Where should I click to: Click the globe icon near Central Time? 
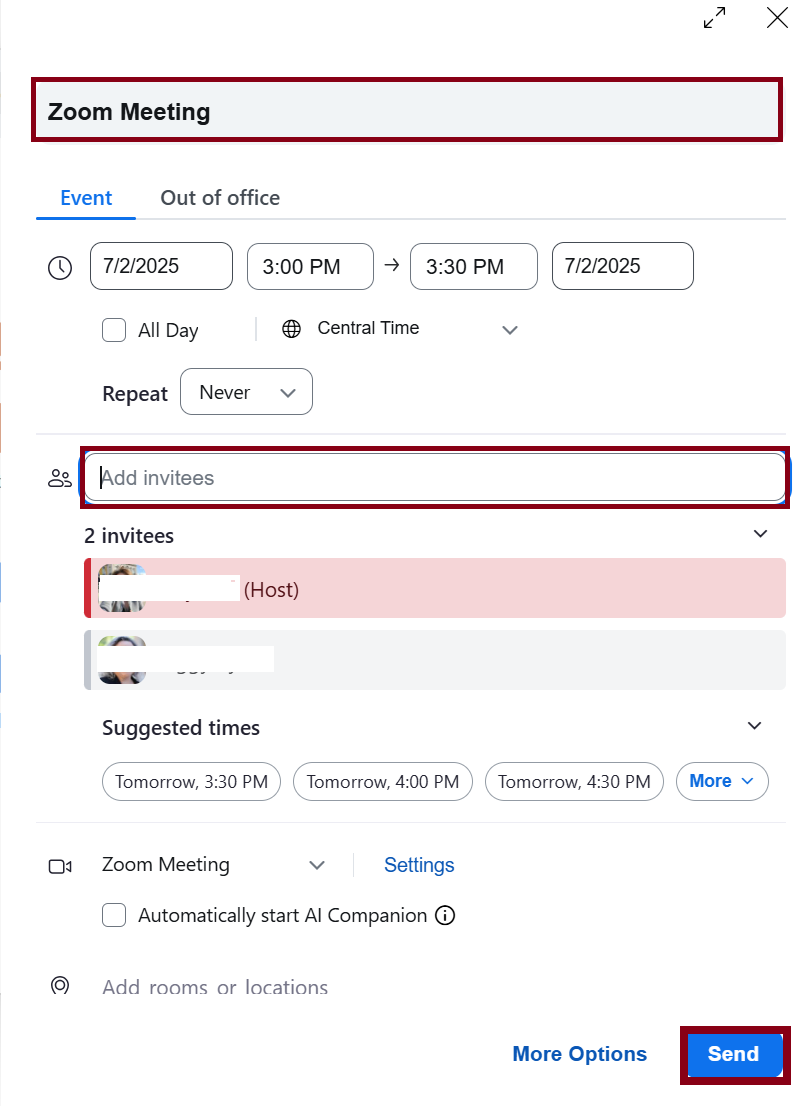[x=291, y=329]
